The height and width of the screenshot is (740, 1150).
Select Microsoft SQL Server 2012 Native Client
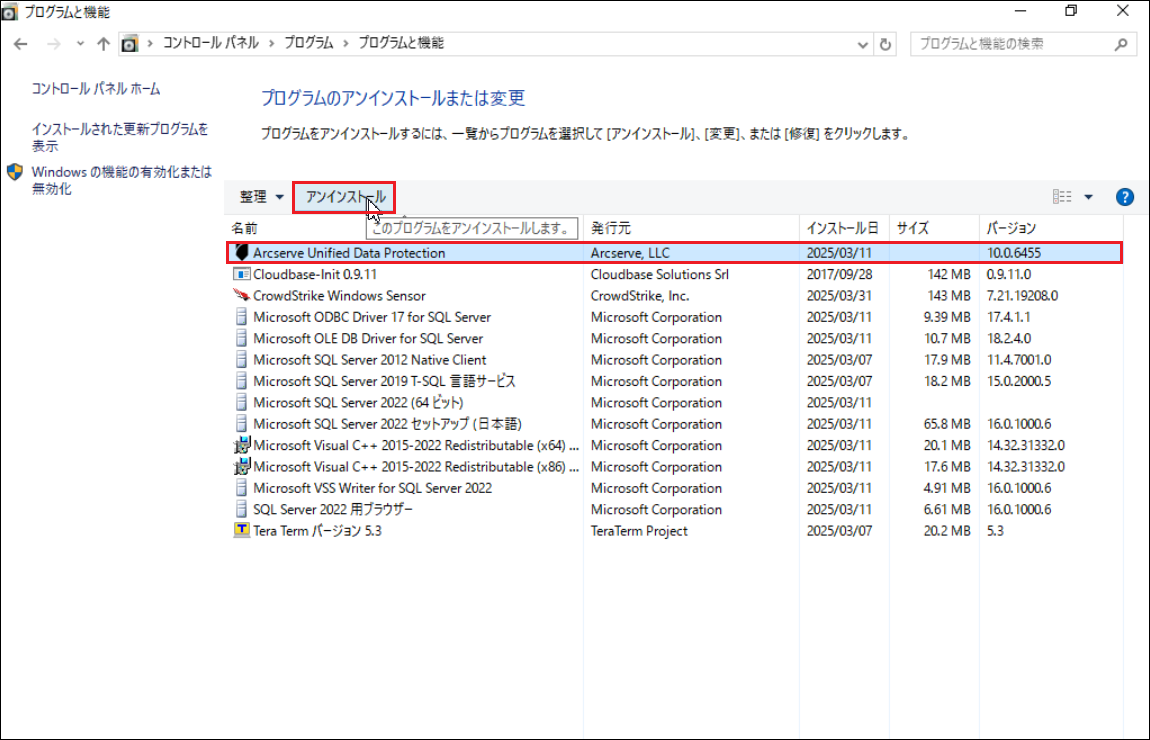tap(370, 360)
